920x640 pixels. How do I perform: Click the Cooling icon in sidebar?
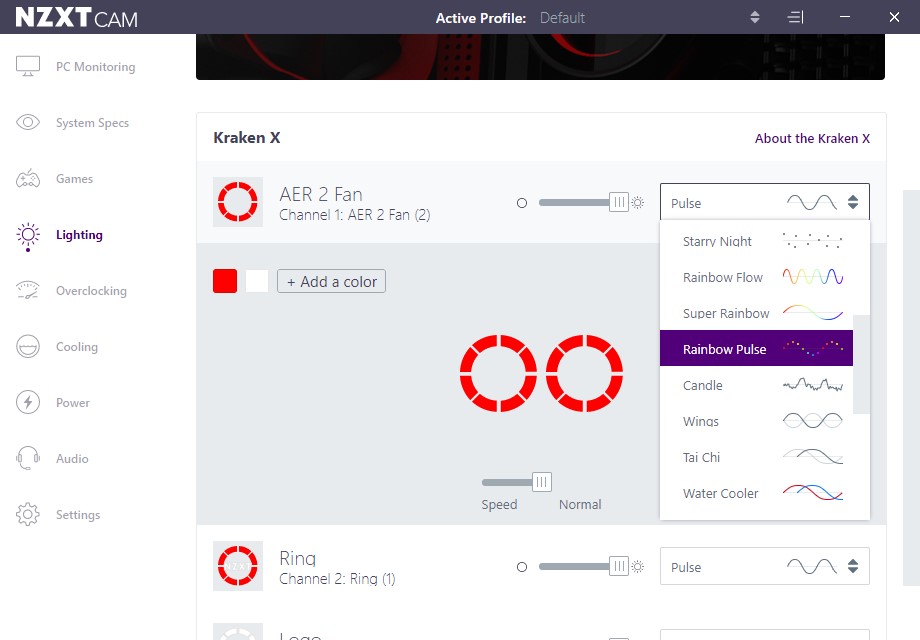[x=28, y=347]
